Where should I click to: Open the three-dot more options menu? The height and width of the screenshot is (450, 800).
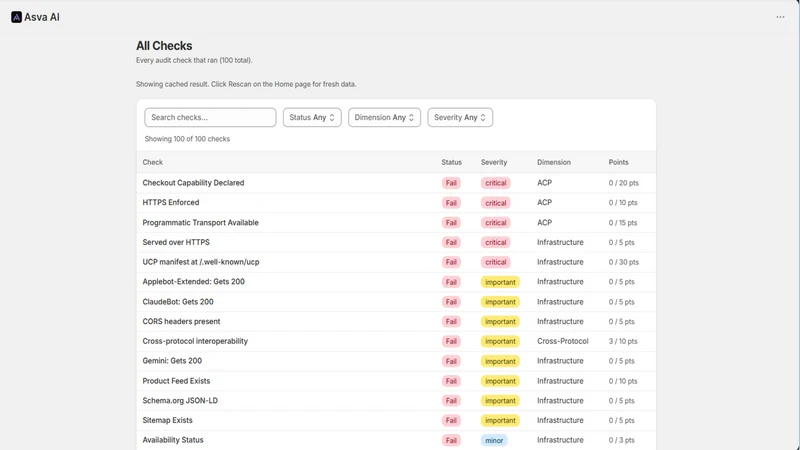(x=780, y=17)
